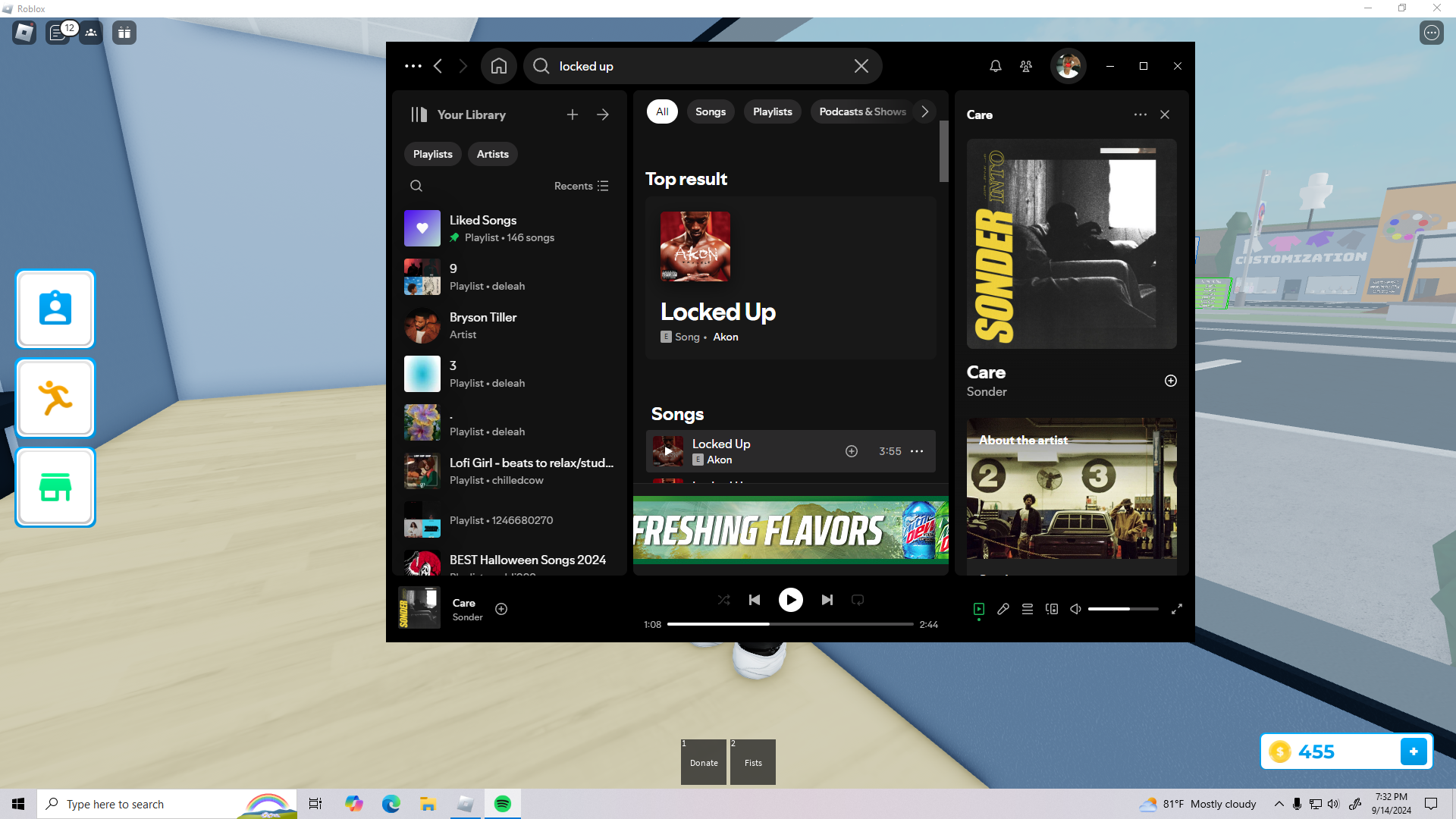Filter library by Artists
This screenshot has width=1456, height=819.
(492, 154)
